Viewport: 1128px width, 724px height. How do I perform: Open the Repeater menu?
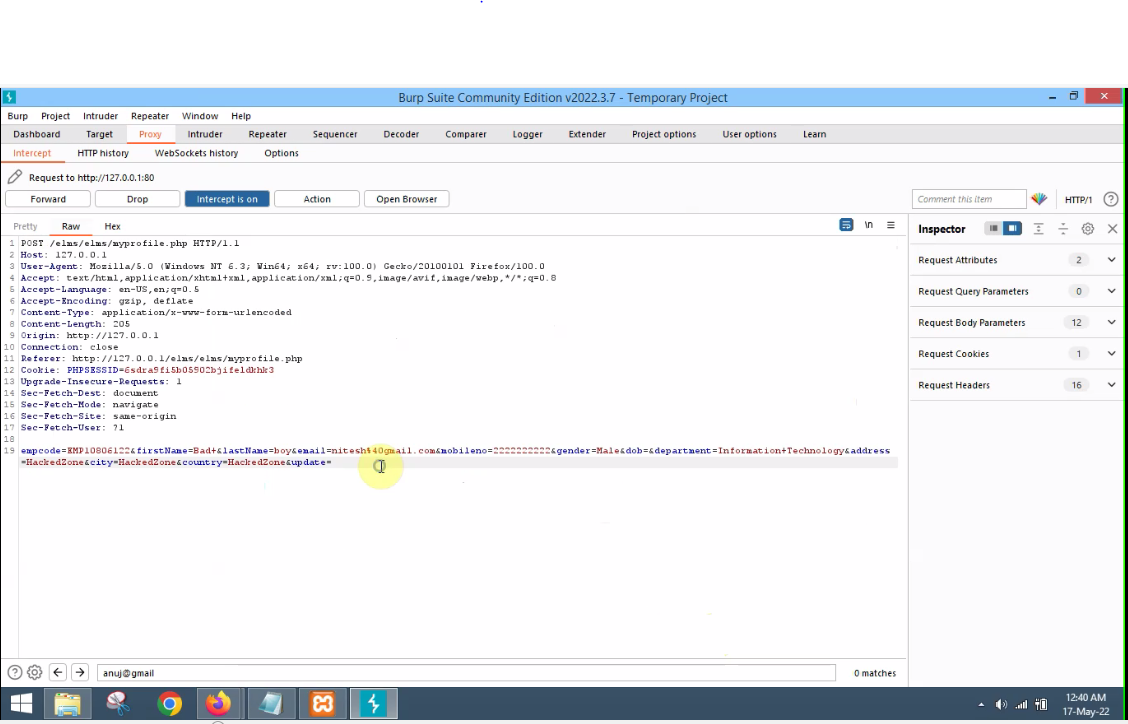point(149,115)
